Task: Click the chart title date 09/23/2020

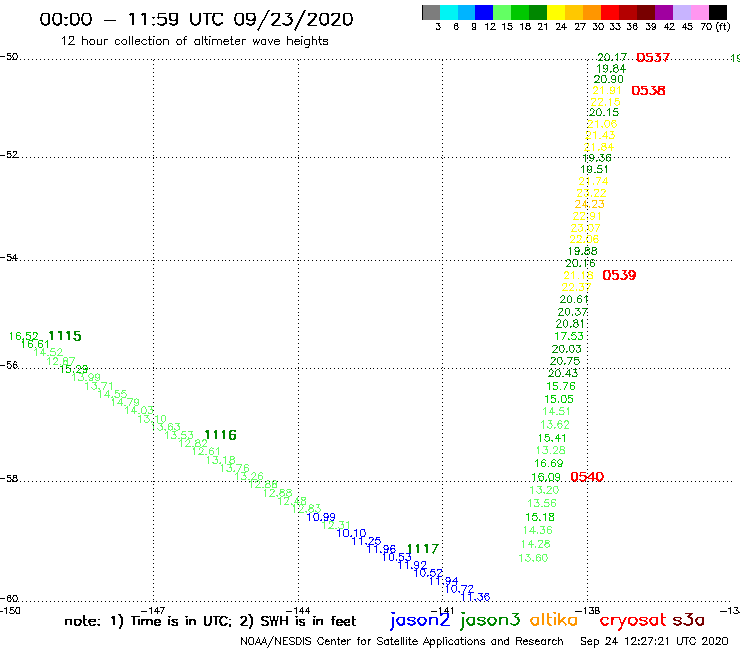Action: point(293,20)
